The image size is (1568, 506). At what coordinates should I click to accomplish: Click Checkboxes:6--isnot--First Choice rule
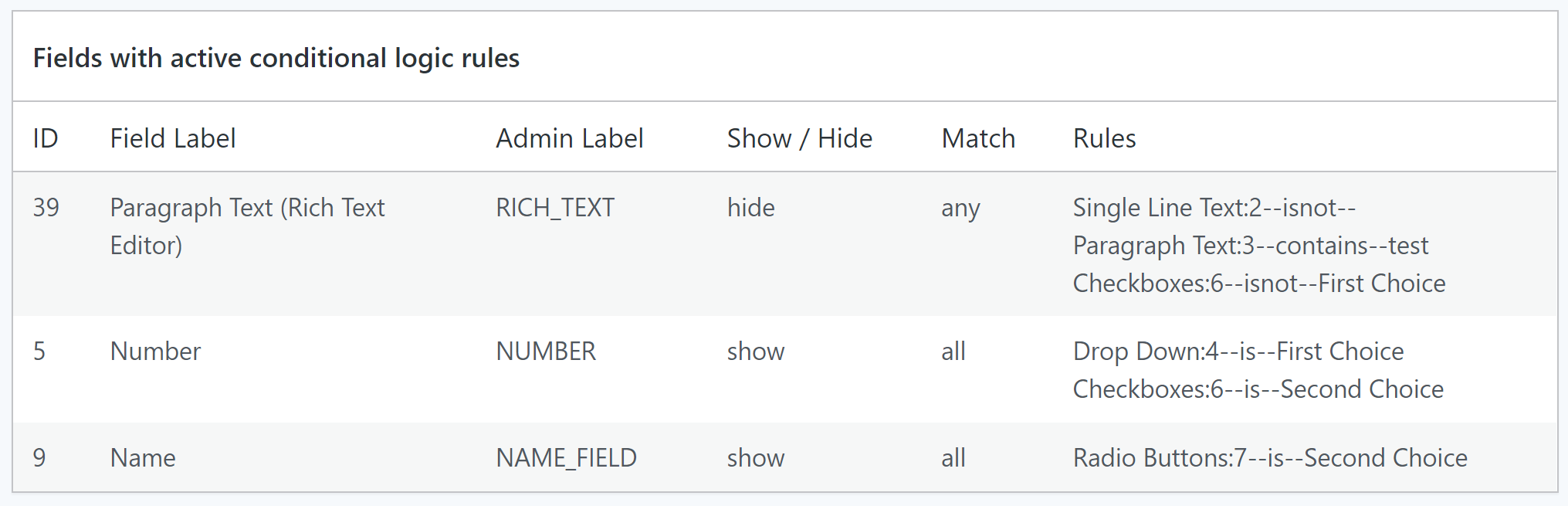click(x=1258, y=283)
